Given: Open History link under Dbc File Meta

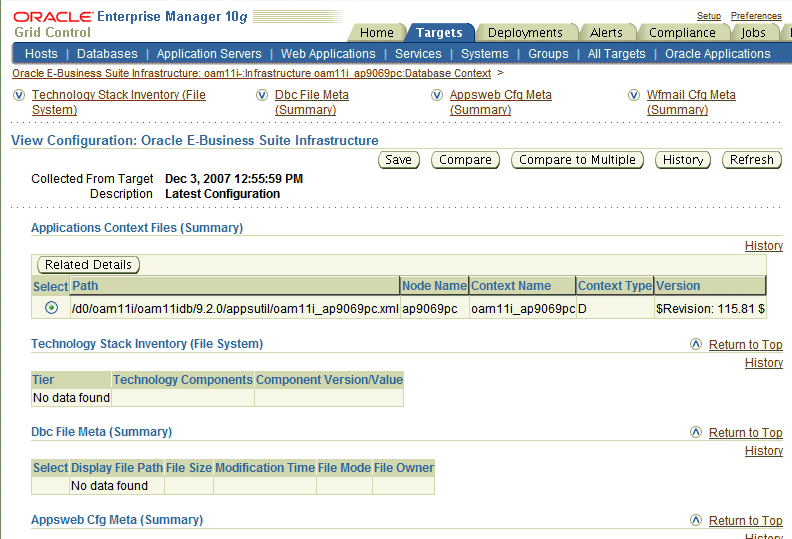Looking at the screenshot, I should click(764, 451).
